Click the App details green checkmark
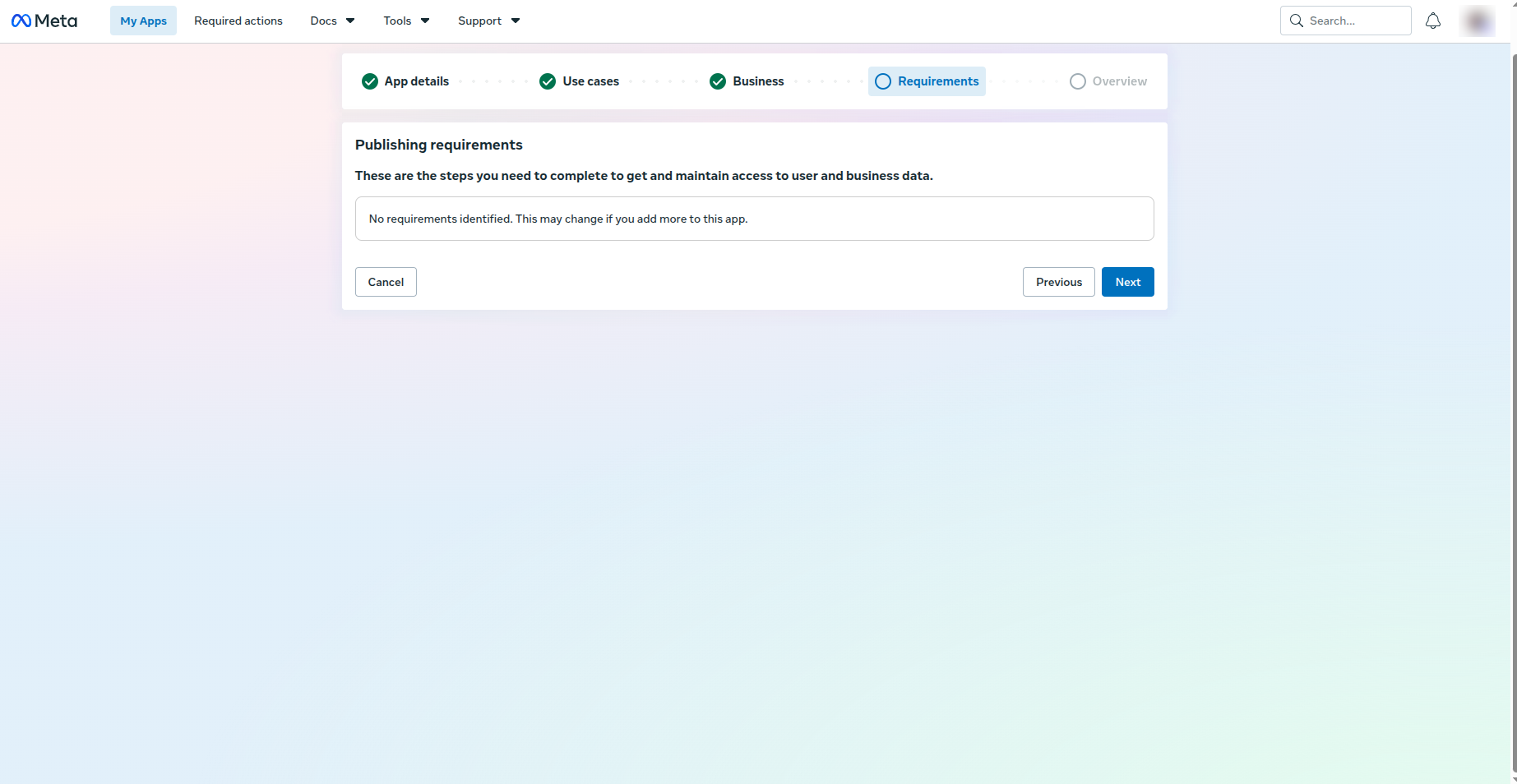Screen dimensions: 1517x784 coord(370,81)
